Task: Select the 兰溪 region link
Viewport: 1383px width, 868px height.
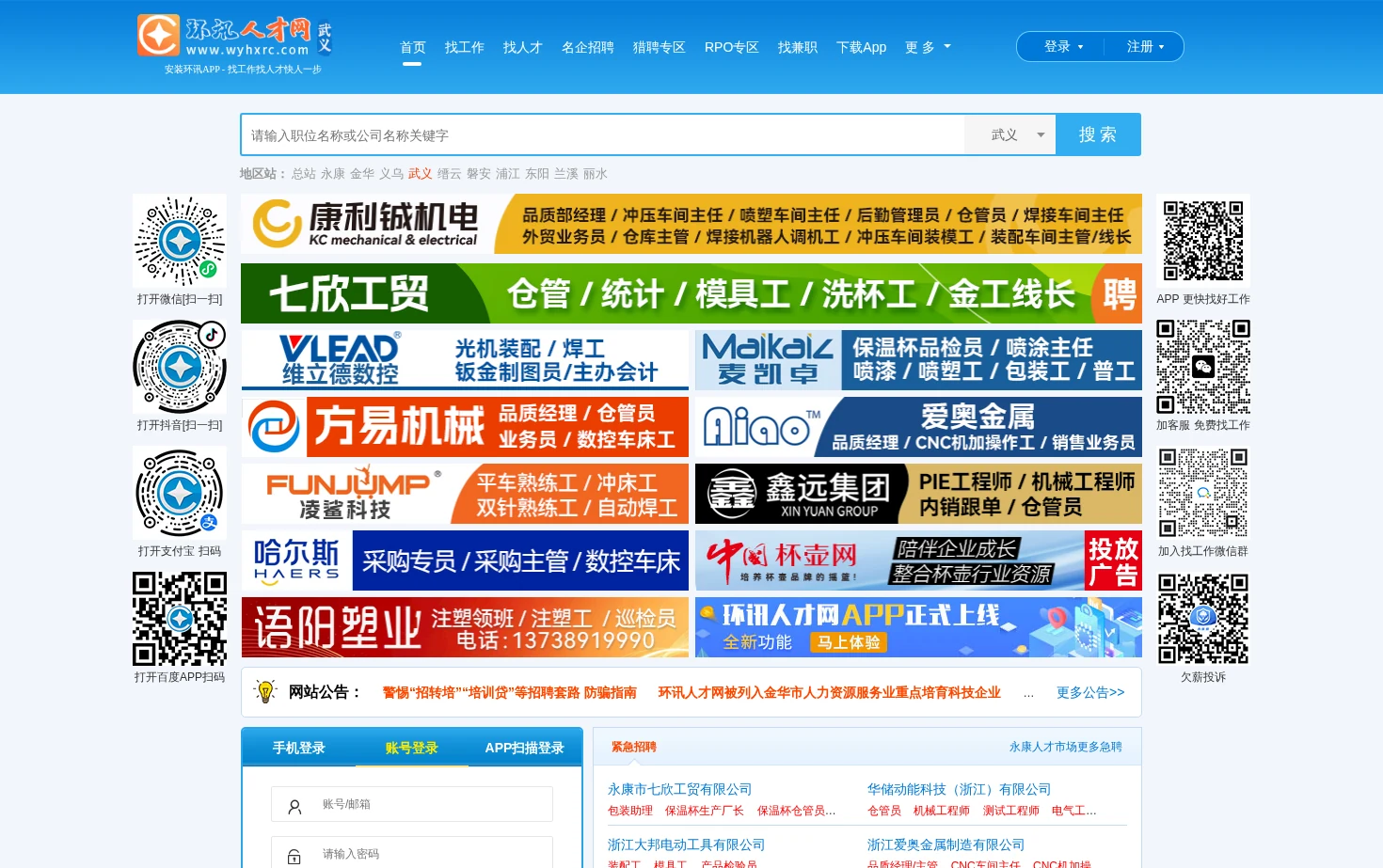Action: 566,174
